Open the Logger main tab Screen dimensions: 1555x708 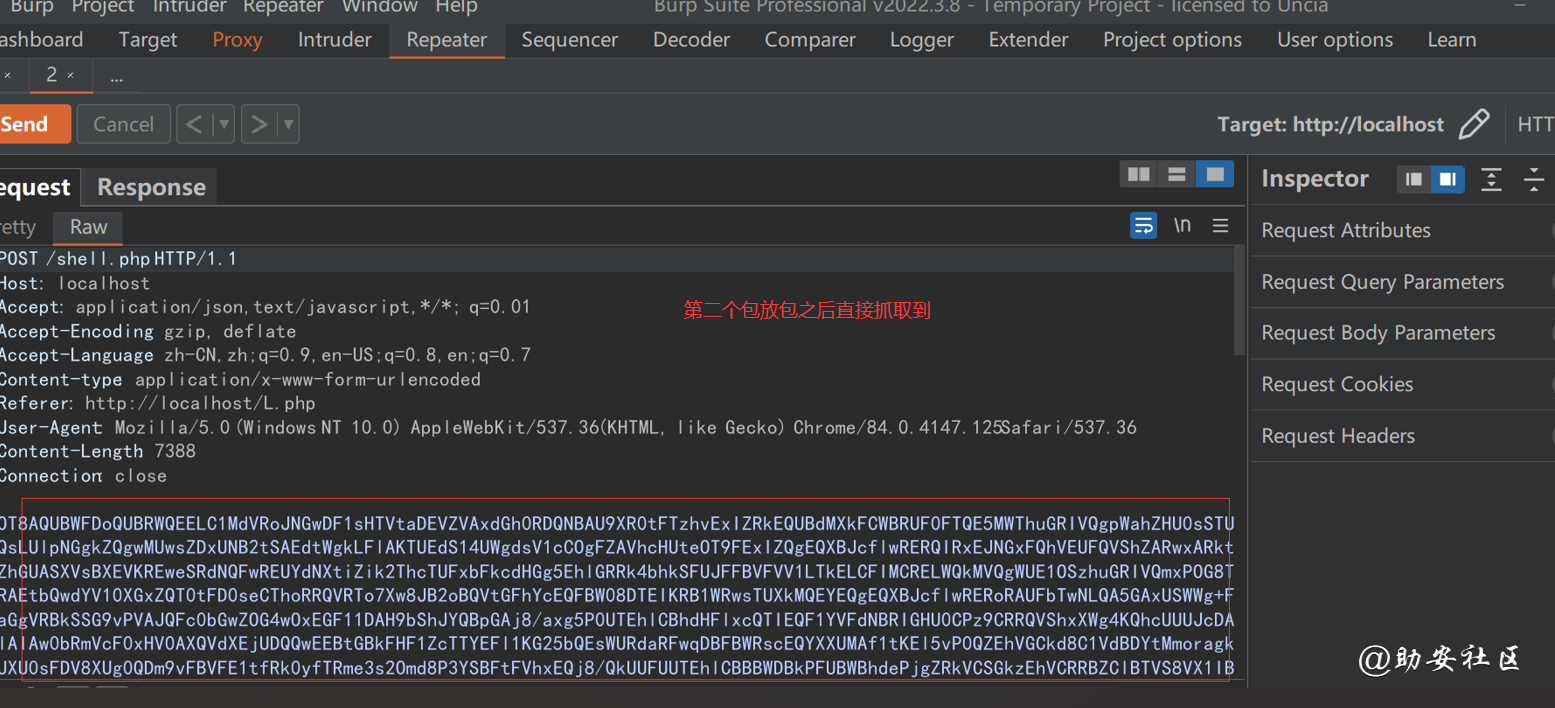click(x=921, y=40)
